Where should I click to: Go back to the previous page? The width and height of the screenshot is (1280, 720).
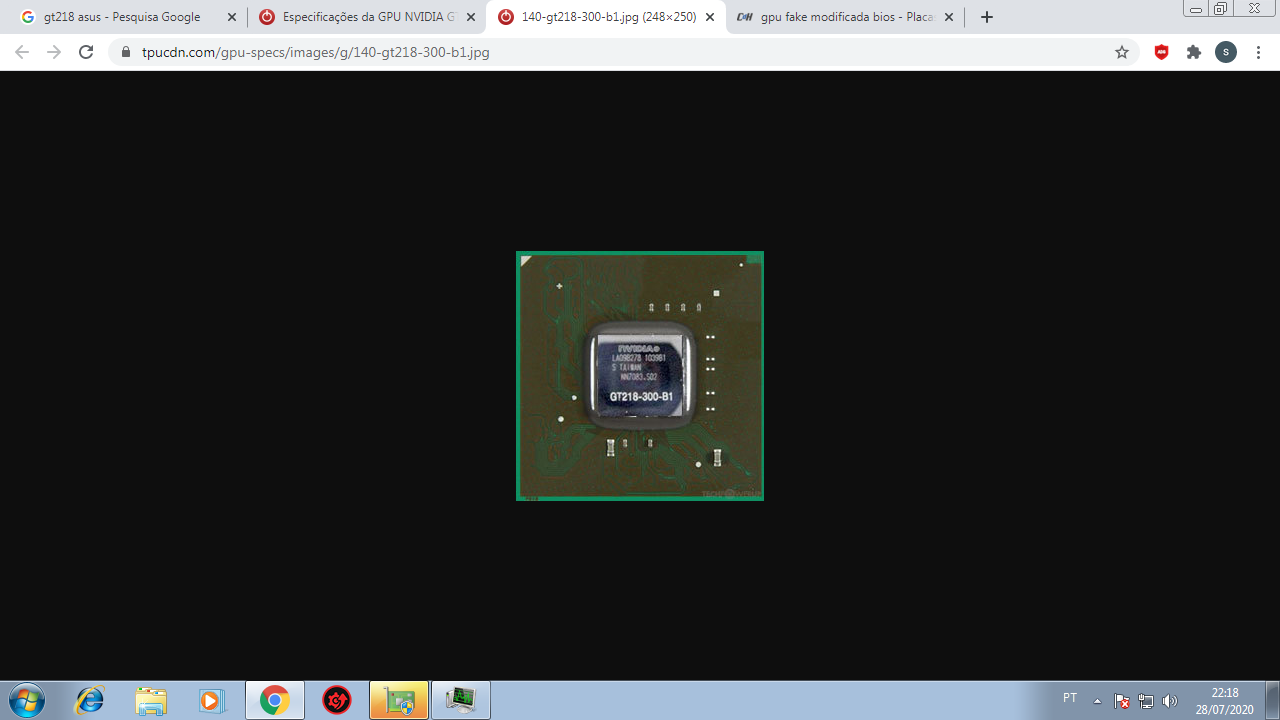(x=22, y=52)
